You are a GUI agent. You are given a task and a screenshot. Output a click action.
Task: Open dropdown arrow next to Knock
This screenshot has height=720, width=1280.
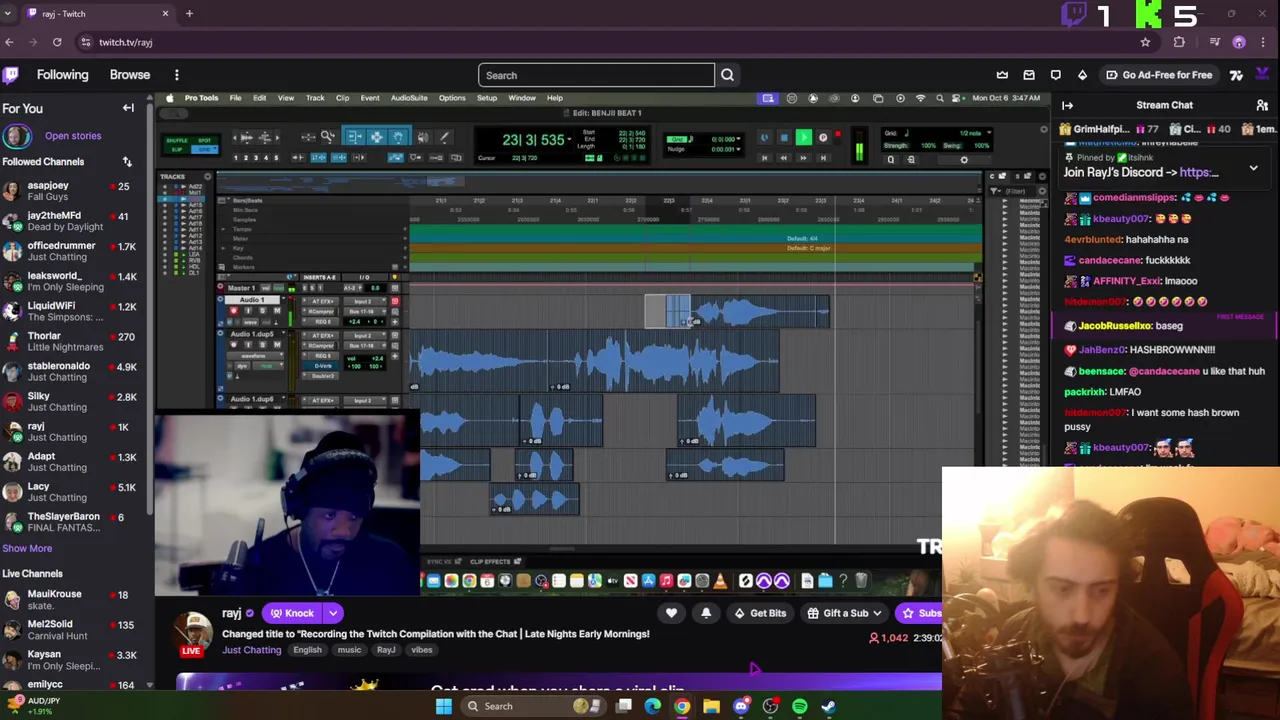tap(333, 613)
